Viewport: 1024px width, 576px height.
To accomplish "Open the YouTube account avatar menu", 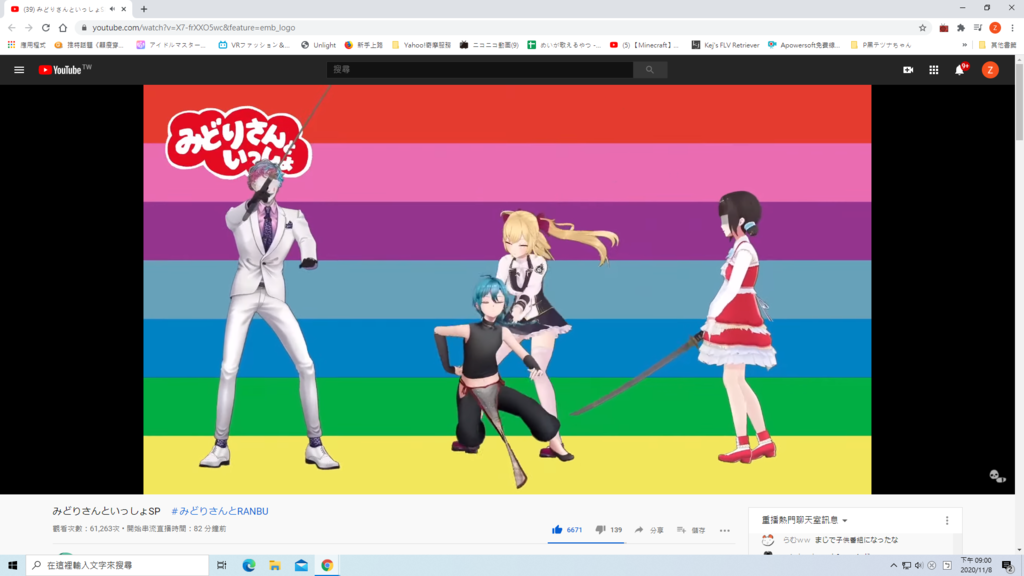I will pyautogui.click(x=990, y=70).
